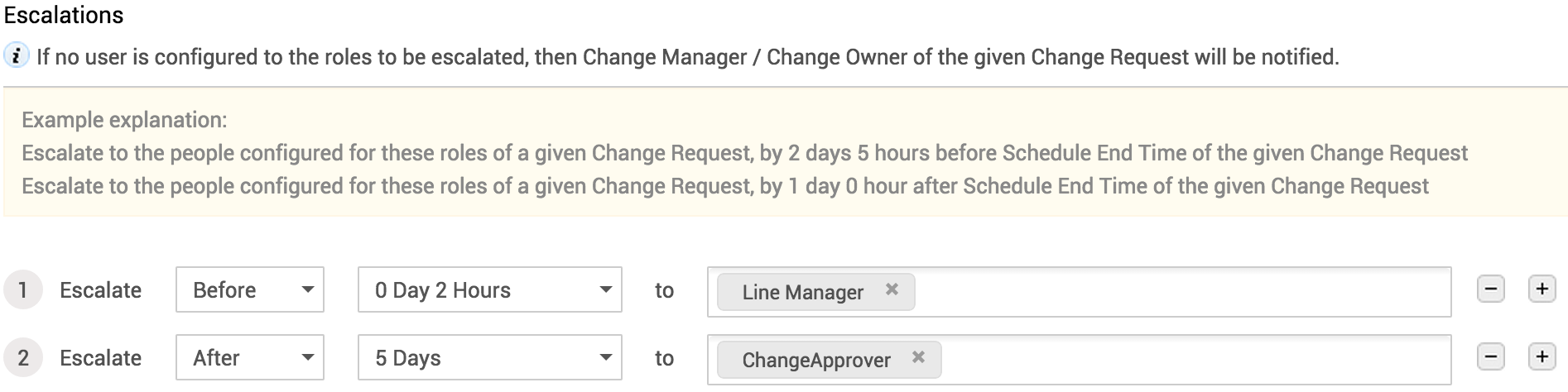Add a row using second row's plus

coord(1542,357)
